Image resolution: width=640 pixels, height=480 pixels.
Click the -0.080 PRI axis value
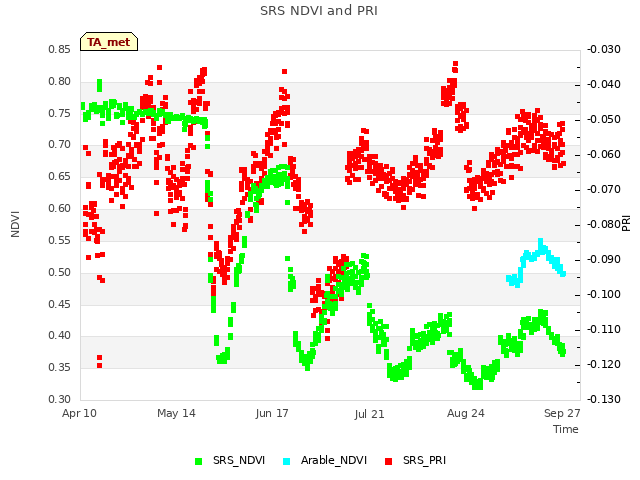pos(604,224)
